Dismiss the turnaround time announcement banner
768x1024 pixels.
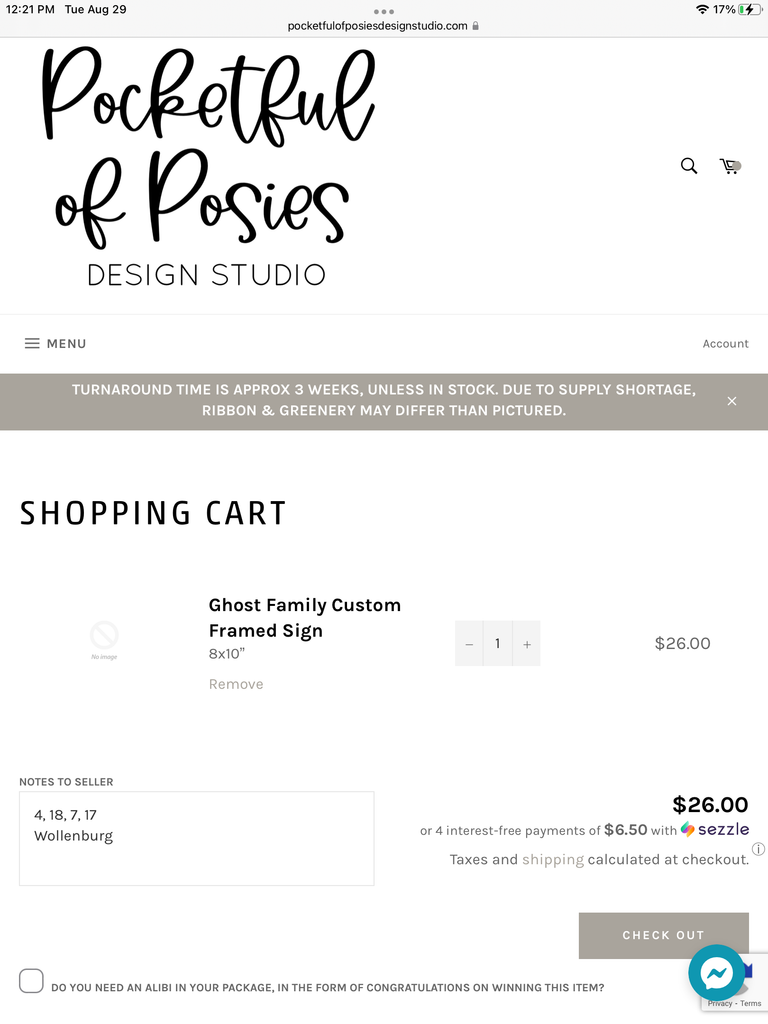pos(731,401)
